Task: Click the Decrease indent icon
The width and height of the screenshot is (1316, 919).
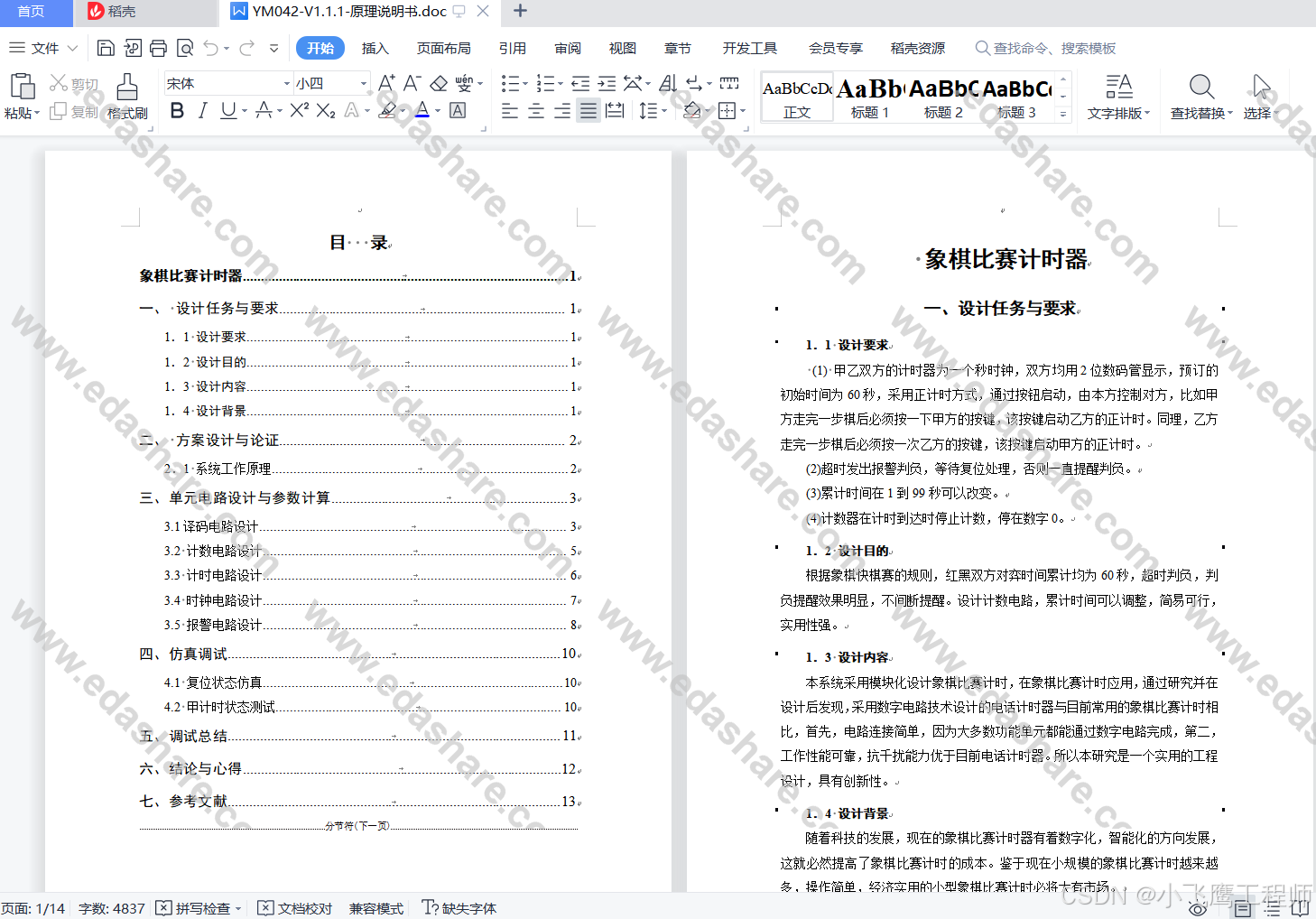Action: tap(580, 83)
